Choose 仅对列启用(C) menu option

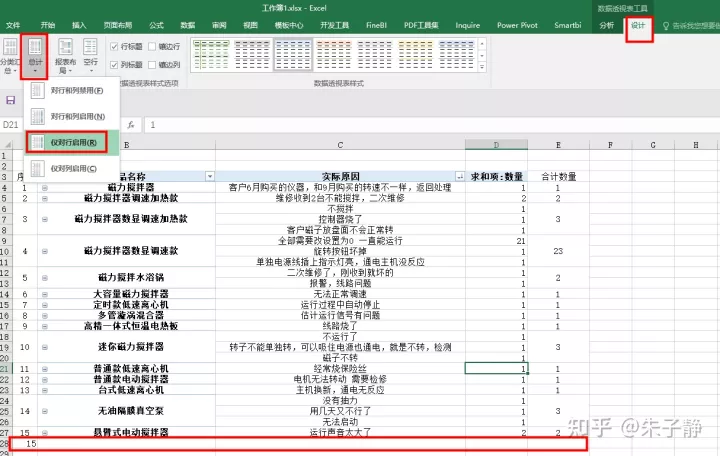click(72, 169)
